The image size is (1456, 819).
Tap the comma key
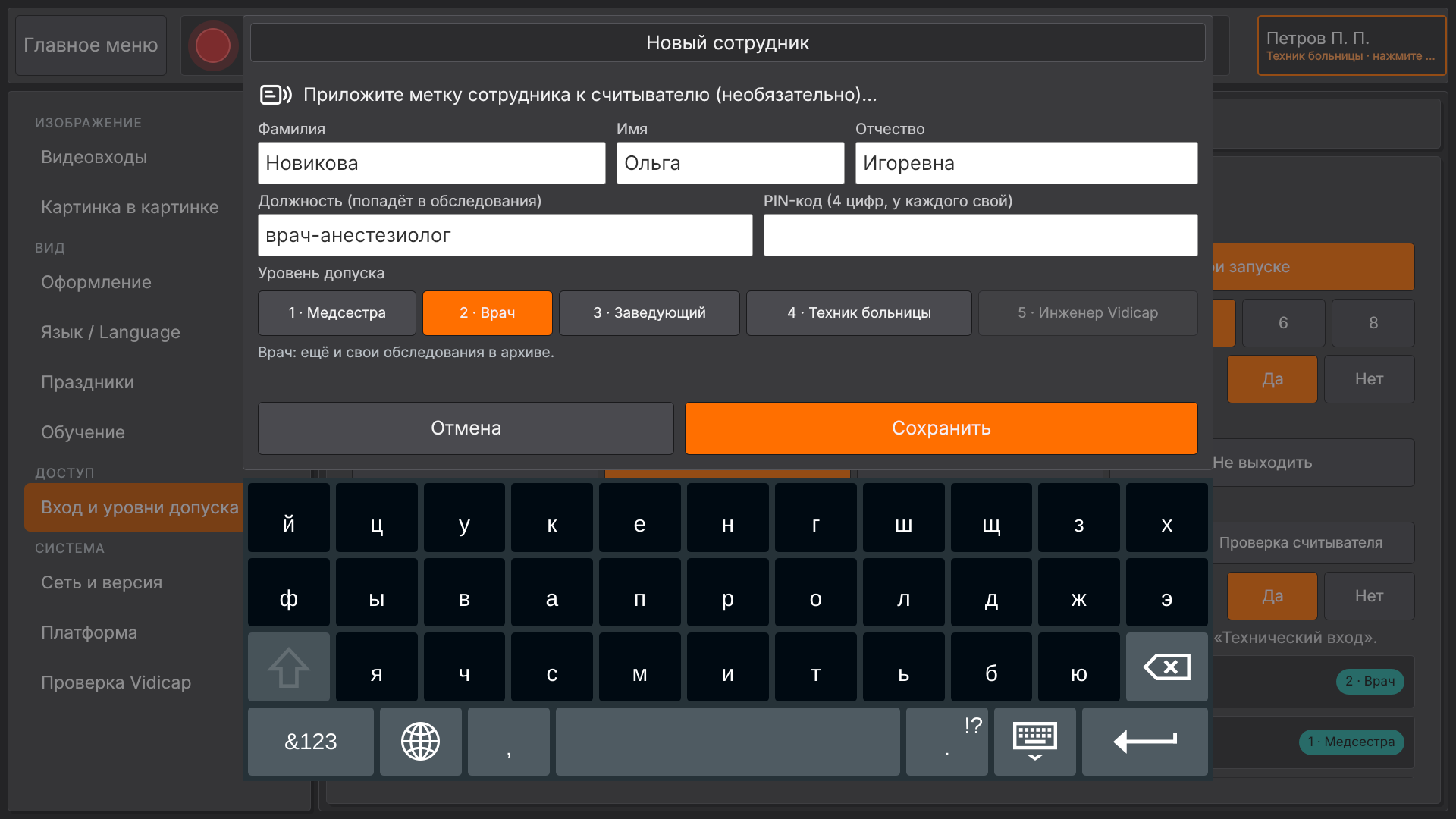[x=509, y=742]
